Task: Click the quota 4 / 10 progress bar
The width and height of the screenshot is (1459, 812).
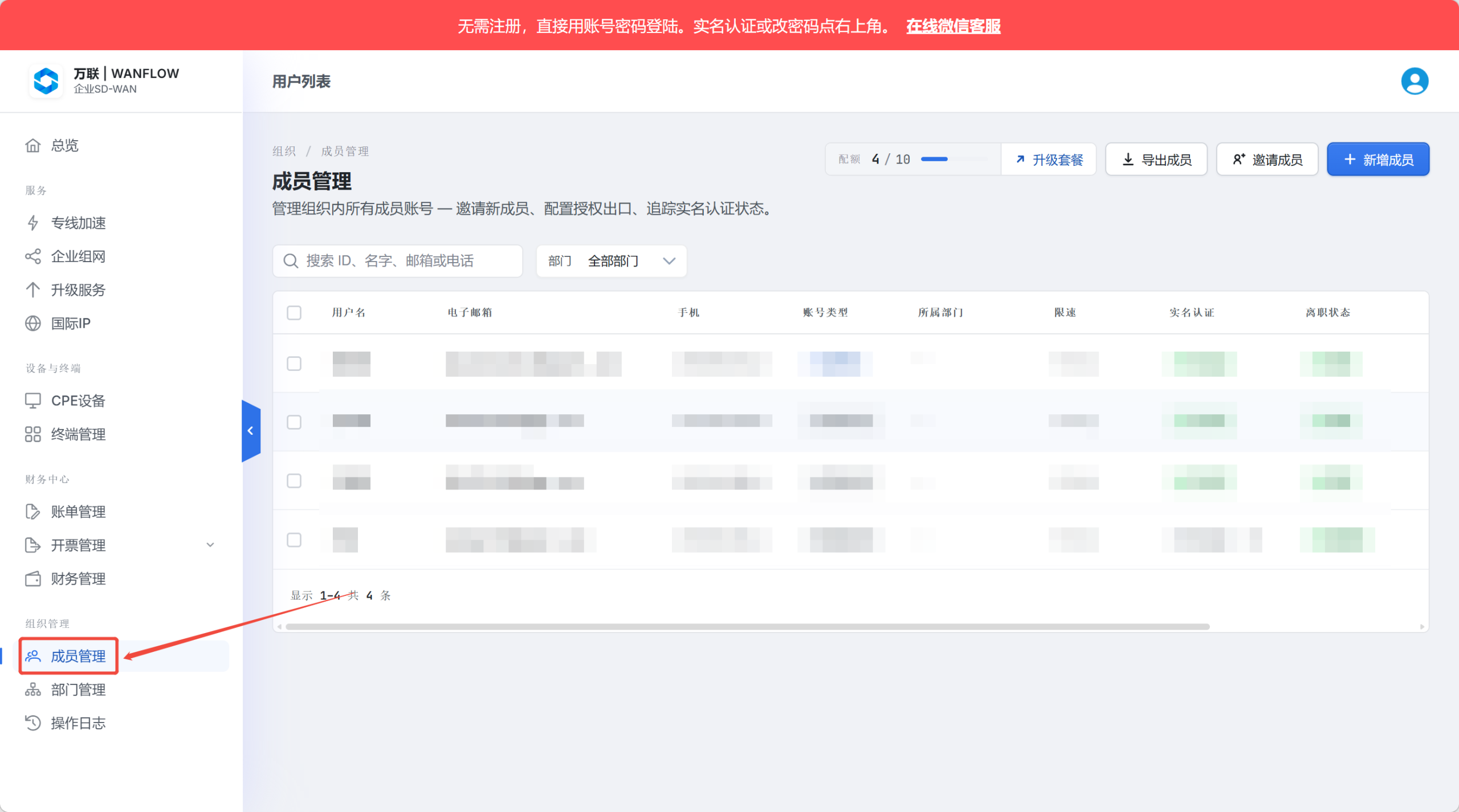Action: (x=953, y=160)
